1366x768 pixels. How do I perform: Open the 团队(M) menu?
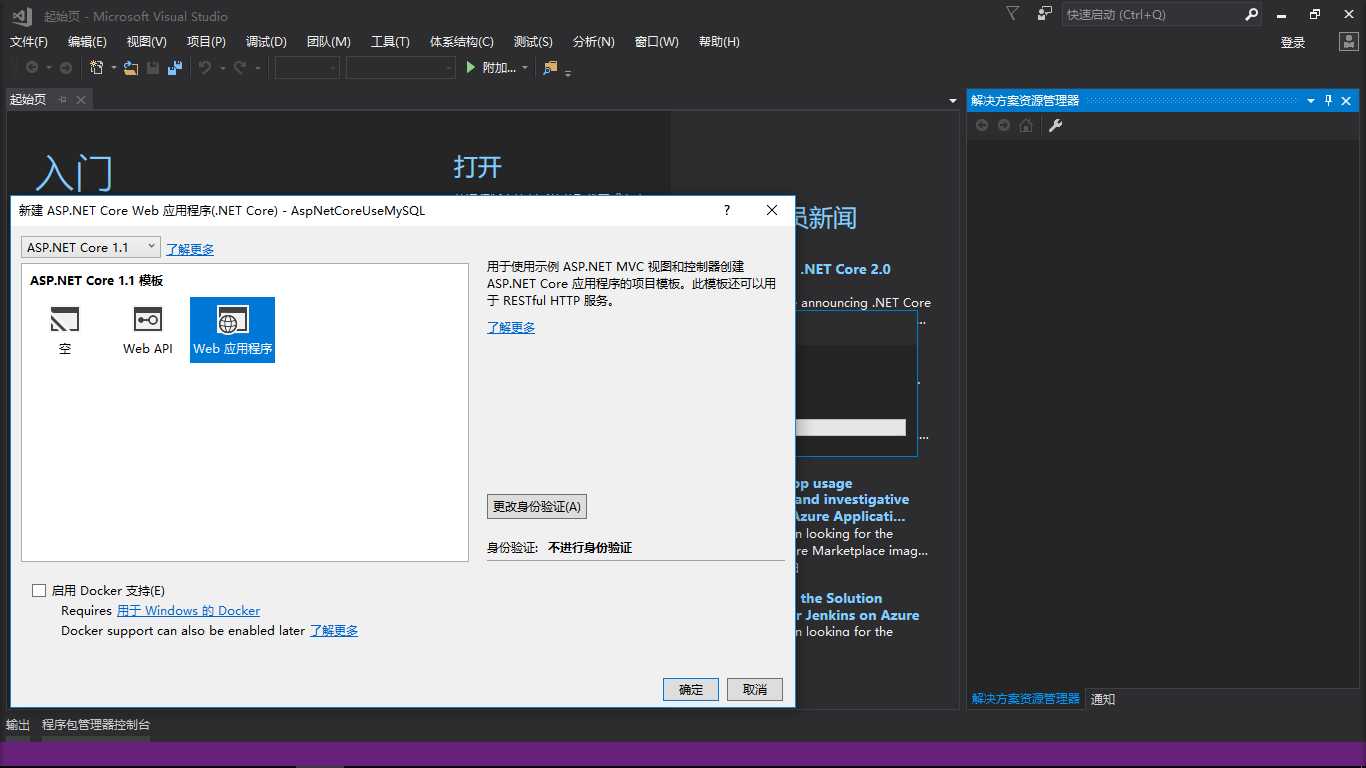[328, 42]
